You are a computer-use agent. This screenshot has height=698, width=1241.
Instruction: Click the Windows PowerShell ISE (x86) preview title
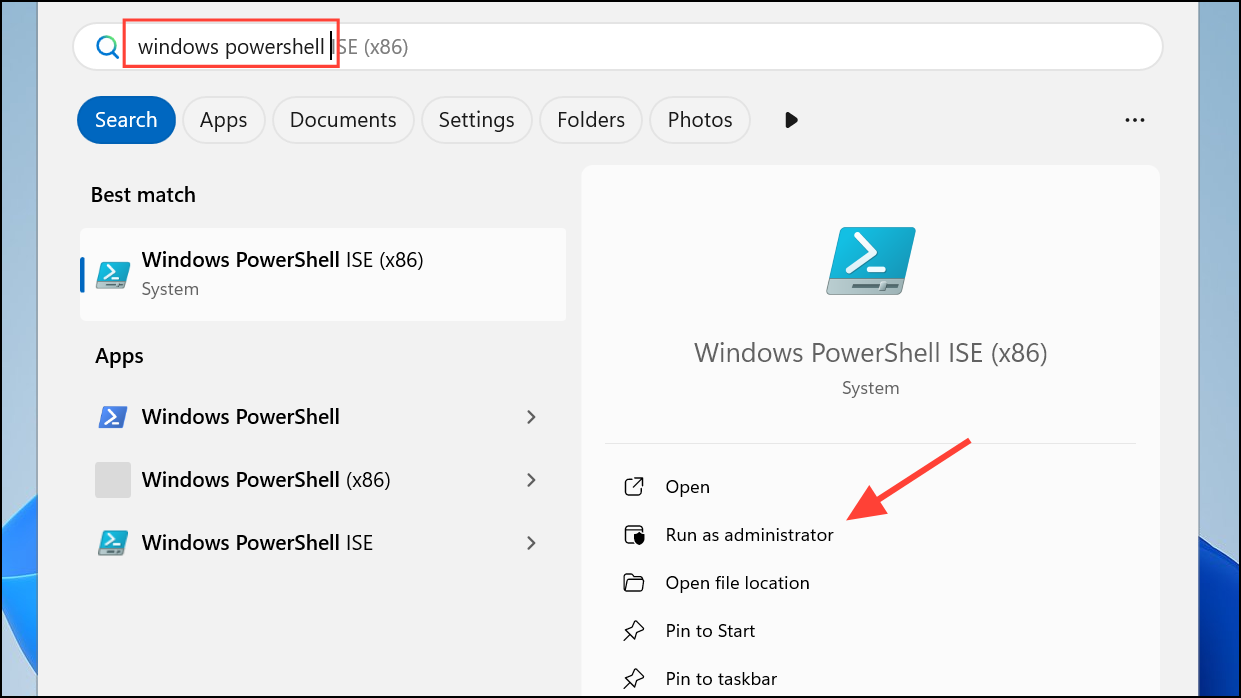(871, 352)
